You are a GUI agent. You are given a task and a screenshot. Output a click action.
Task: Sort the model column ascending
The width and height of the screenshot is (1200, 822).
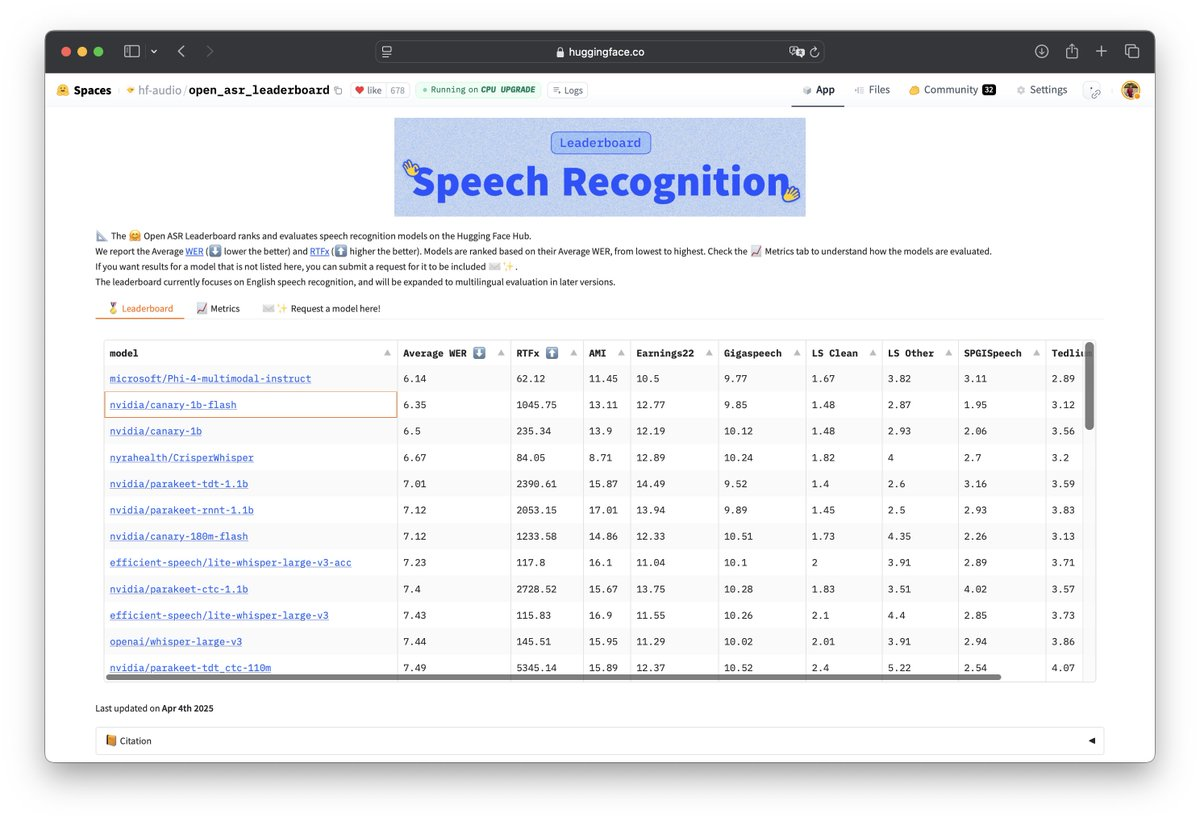[386, 352]
